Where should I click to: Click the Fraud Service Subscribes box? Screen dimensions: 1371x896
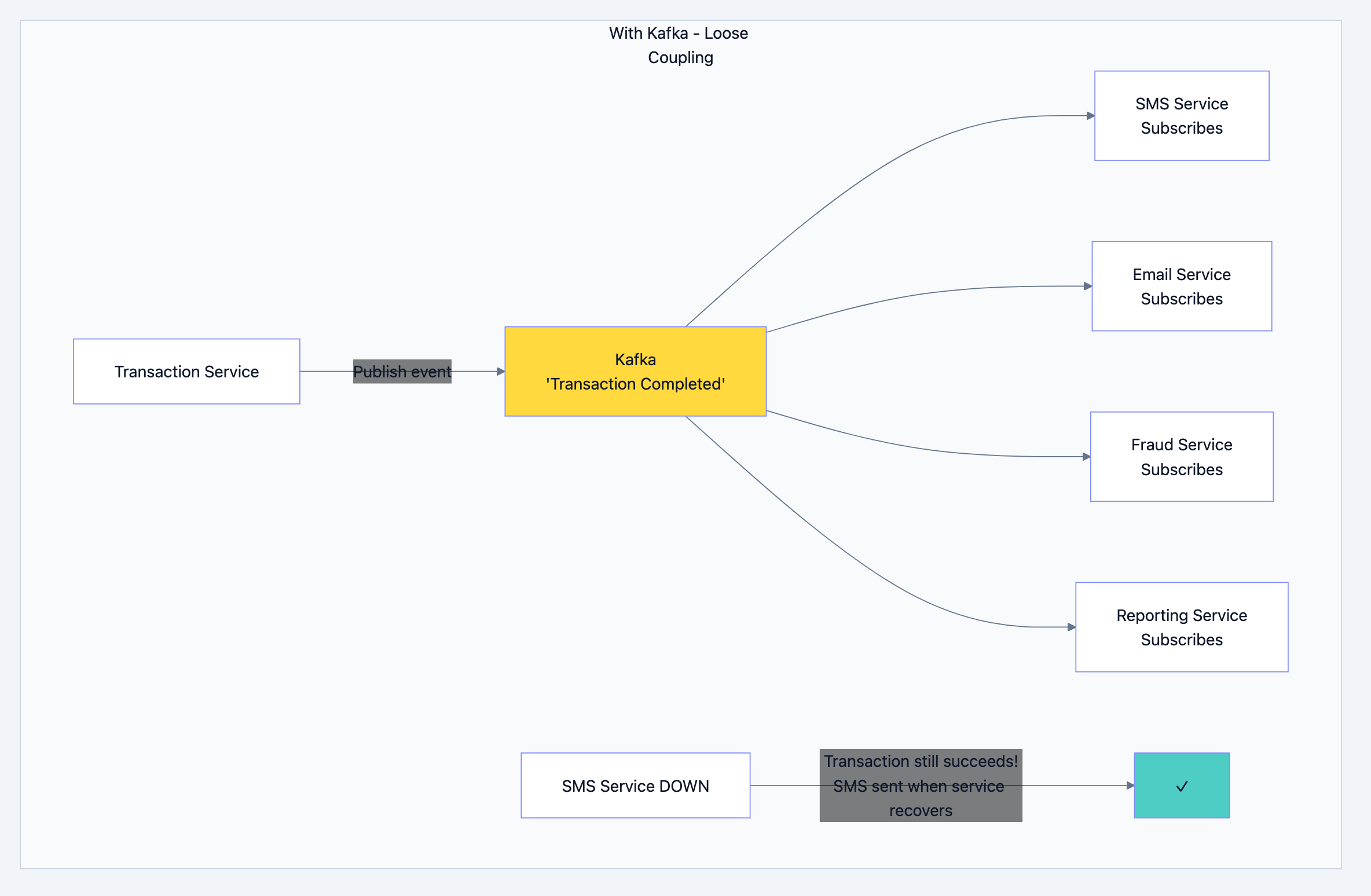click(1182, 457)
